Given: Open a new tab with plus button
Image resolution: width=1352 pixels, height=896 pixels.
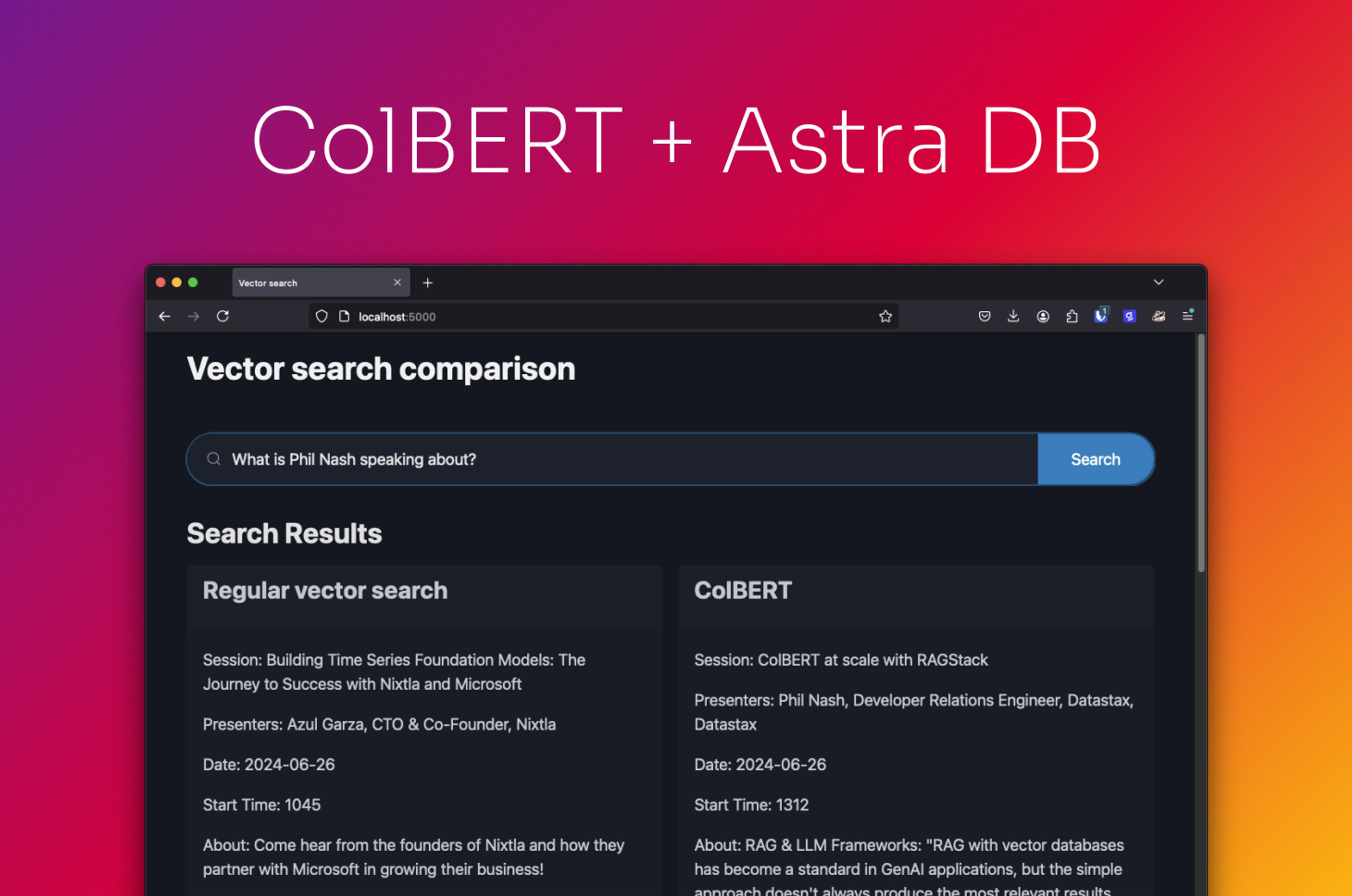Looking at the screenshot, I should pos(428,283).
